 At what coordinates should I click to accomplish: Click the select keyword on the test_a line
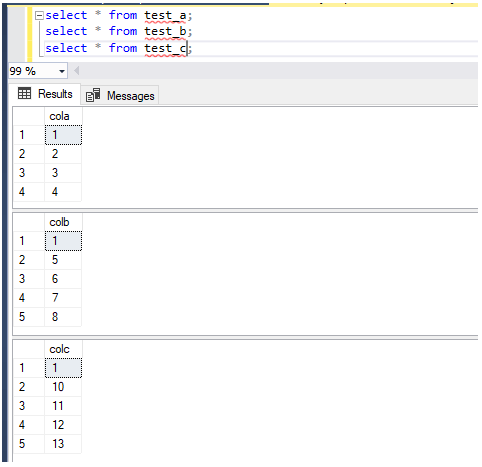(x=66, y=15)
